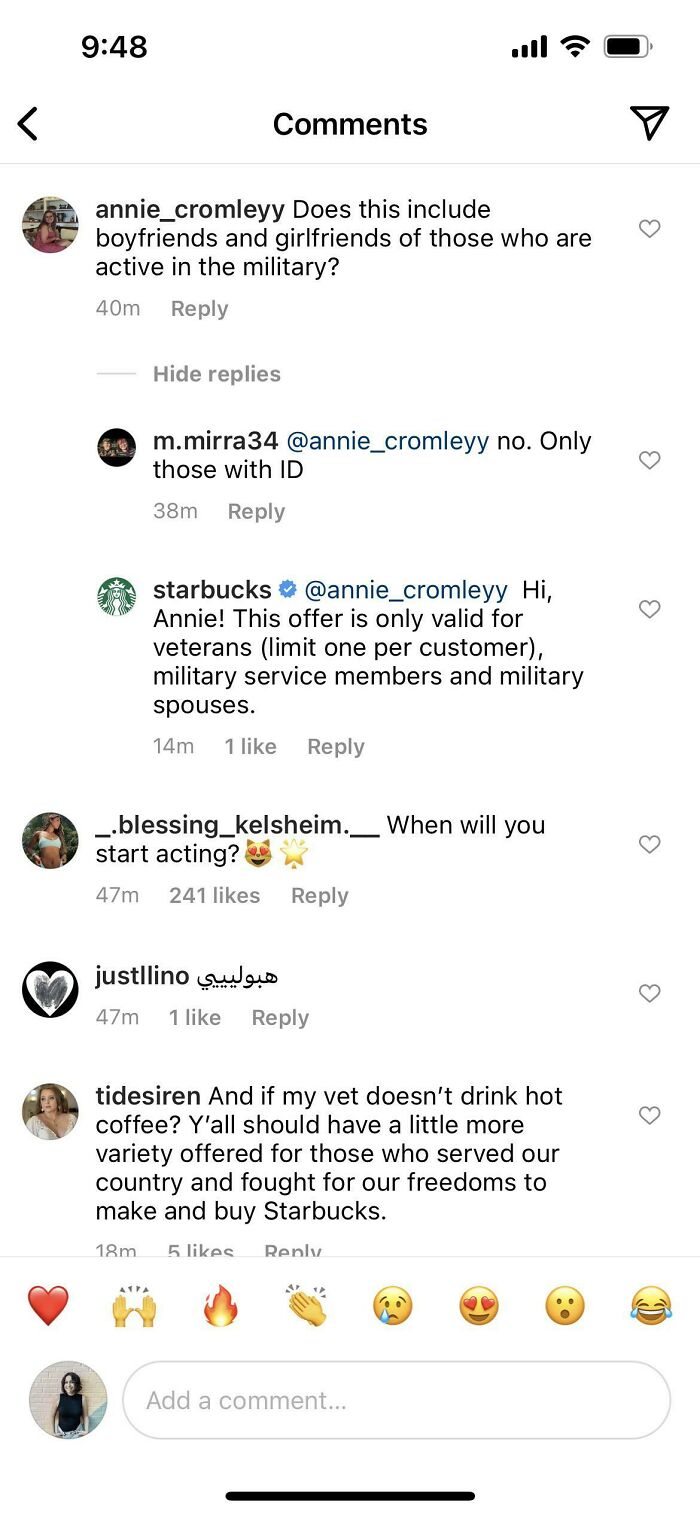The height and width of the screenshot is (1515, 700).
Task: Reply to the starbucks comment
Action: (x=335, y=746)
